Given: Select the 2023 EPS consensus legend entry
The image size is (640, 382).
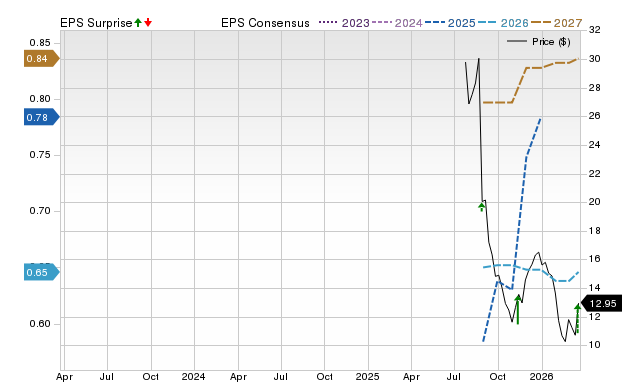Looking at the screenshot, I should (344, 23).
